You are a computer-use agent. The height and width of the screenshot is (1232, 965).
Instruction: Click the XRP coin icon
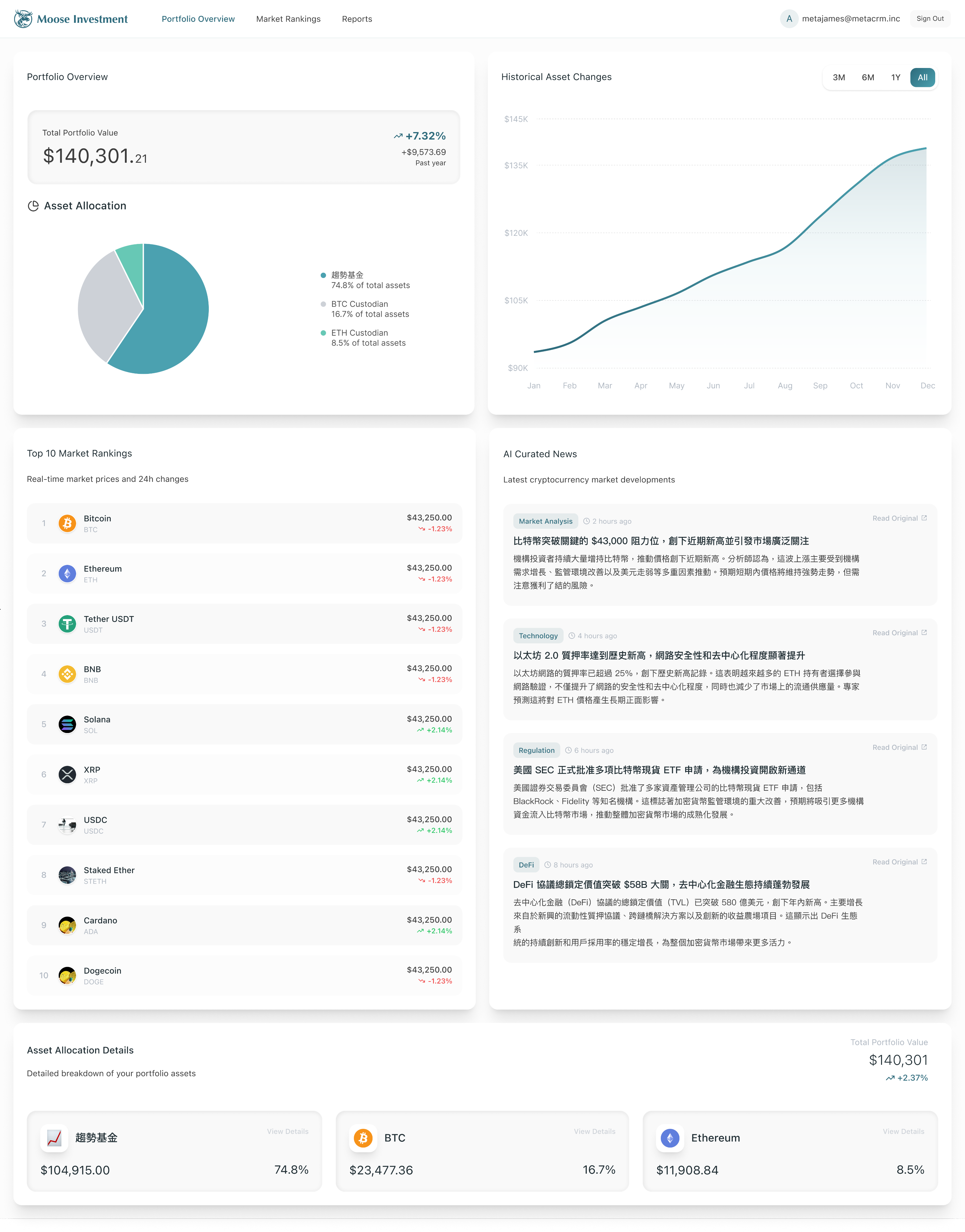click(x=67, y=775)
